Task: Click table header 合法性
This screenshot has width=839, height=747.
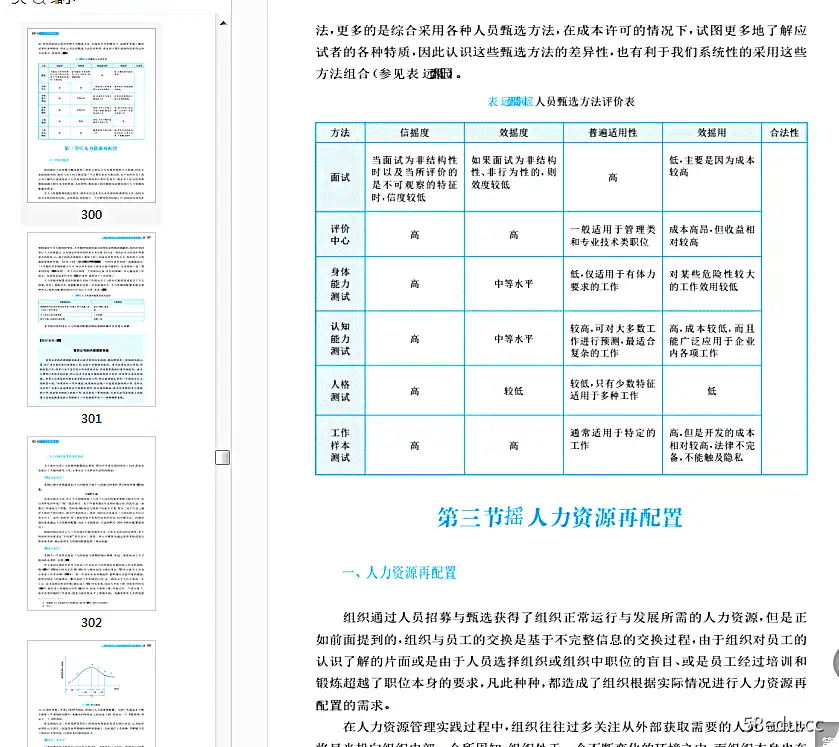Action: tap(784, 133)
